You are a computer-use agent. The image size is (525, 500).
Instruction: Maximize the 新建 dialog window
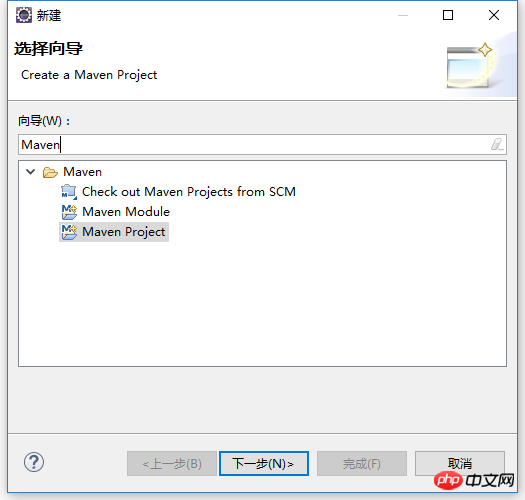(448, 15)
